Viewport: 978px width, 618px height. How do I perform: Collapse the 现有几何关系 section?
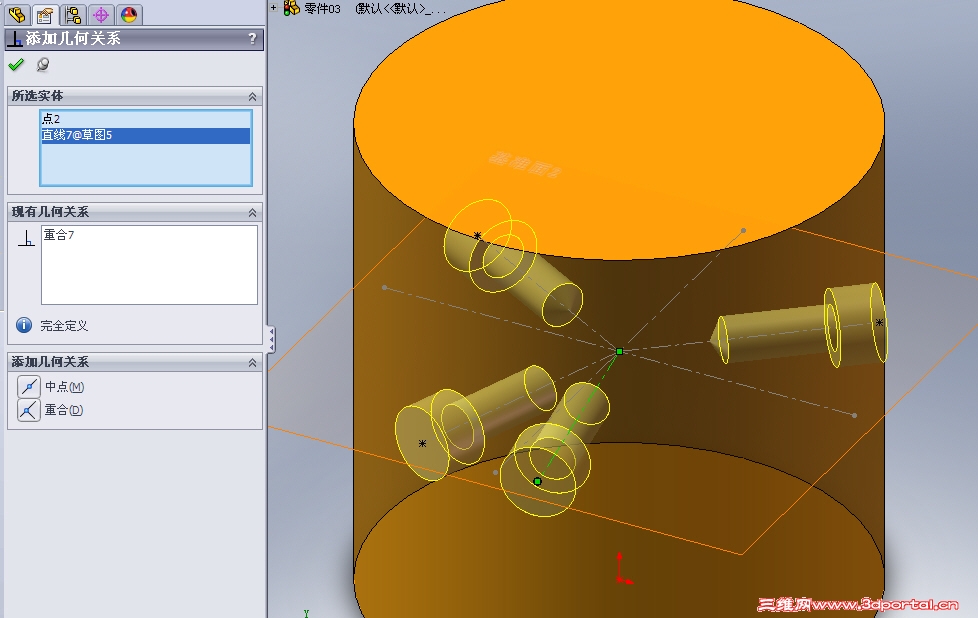click(253, 213)
